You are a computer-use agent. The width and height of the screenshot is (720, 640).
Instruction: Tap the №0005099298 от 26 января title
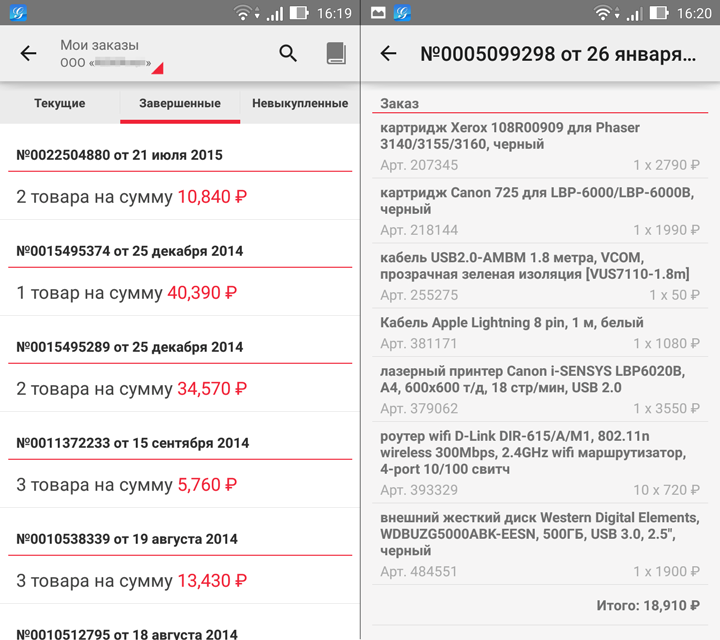(558, 54)
